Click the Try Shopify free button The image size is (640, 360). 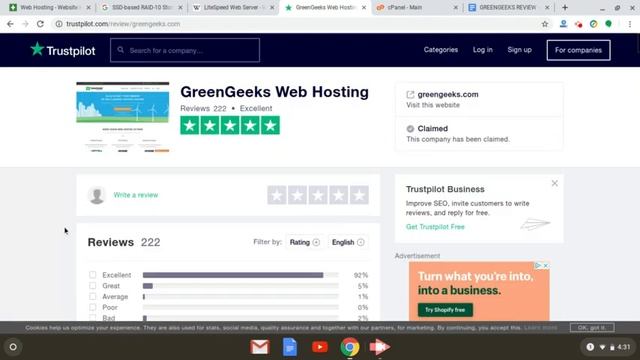[x=445, y=310]
